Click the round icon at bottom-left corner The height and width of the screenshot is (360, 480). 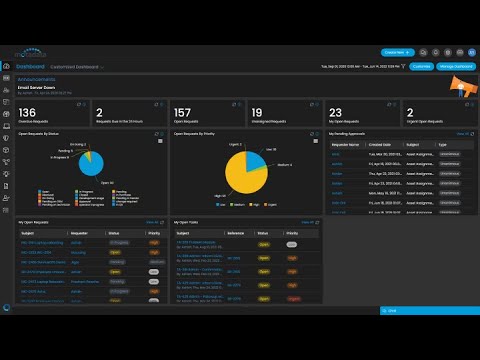6,307
